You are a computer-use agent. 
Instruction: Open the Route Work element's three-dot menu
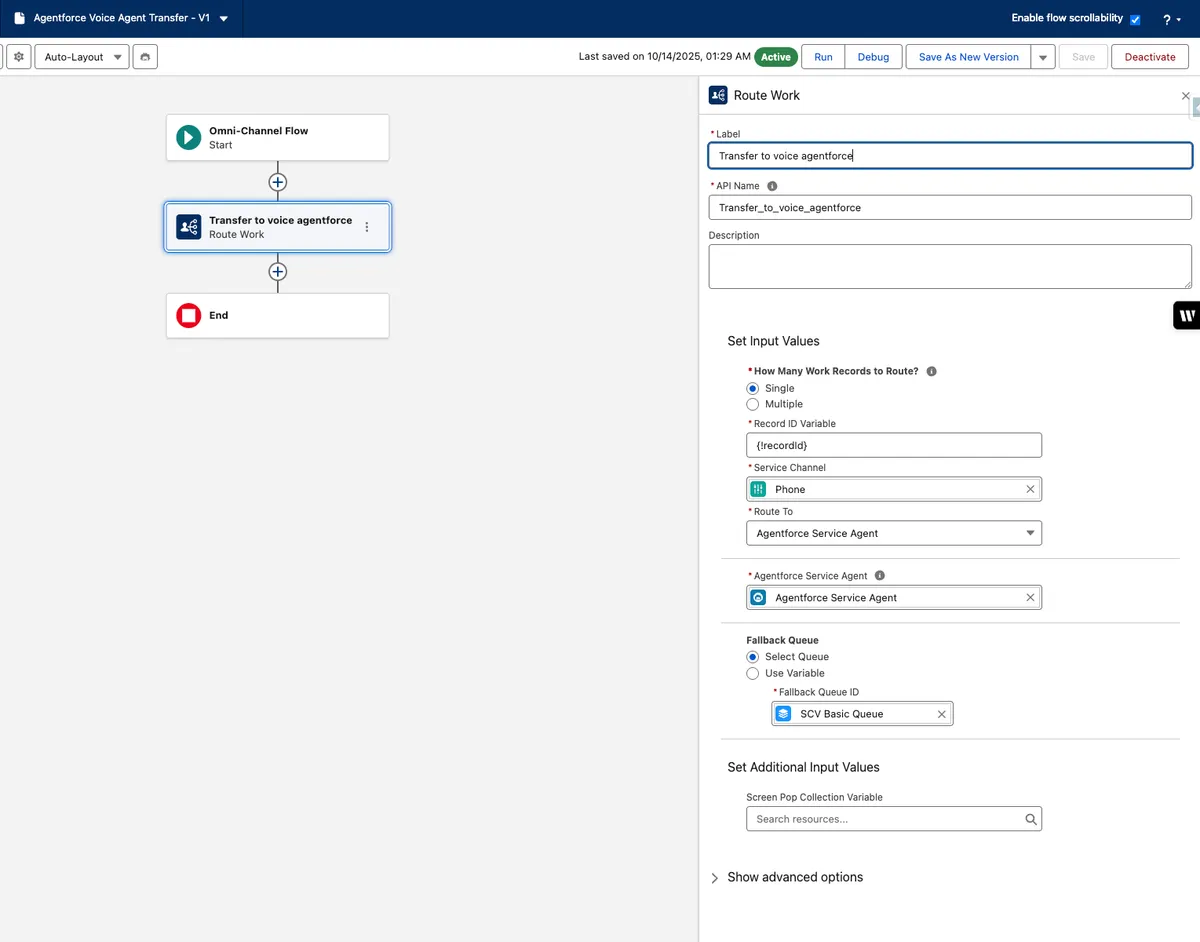point(367,227)
